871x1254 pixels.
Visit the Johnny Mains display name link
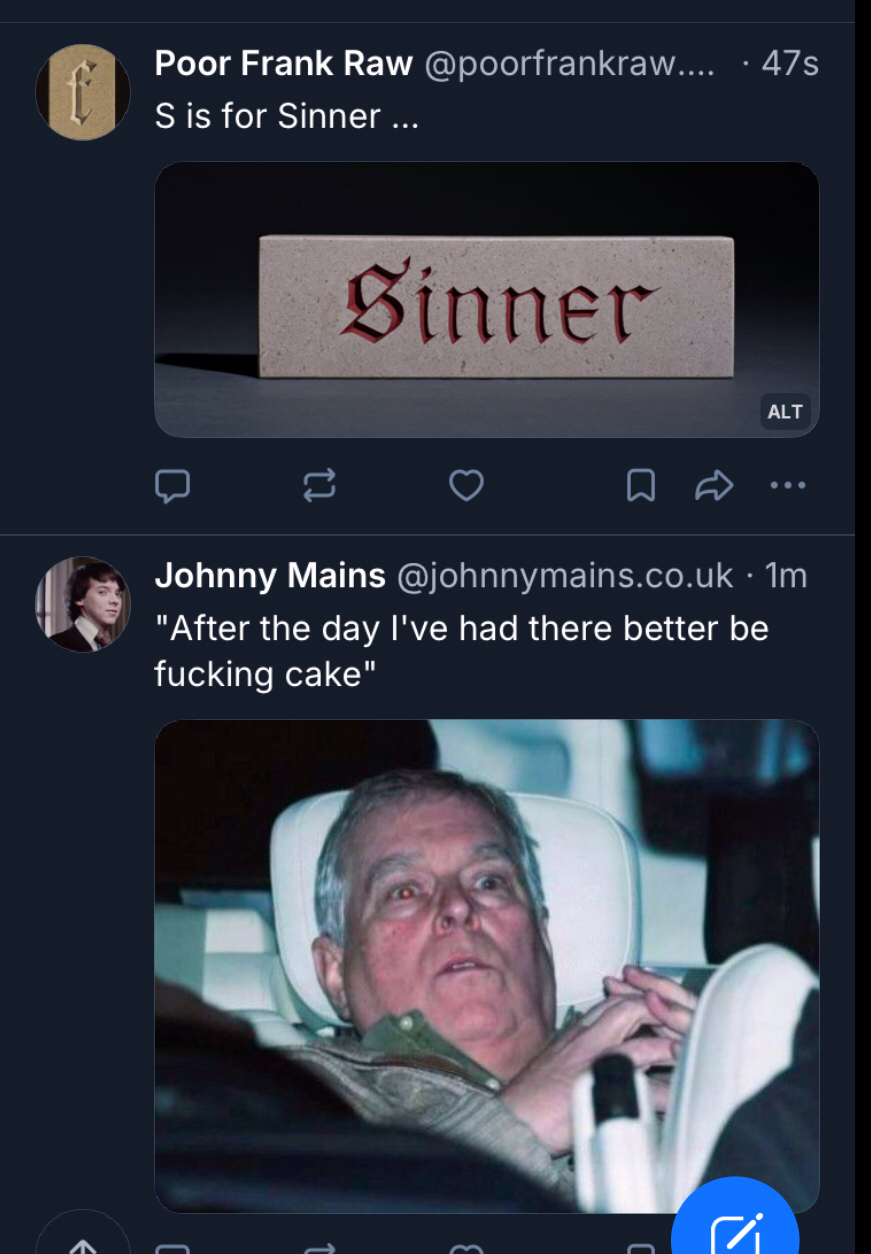270,576
